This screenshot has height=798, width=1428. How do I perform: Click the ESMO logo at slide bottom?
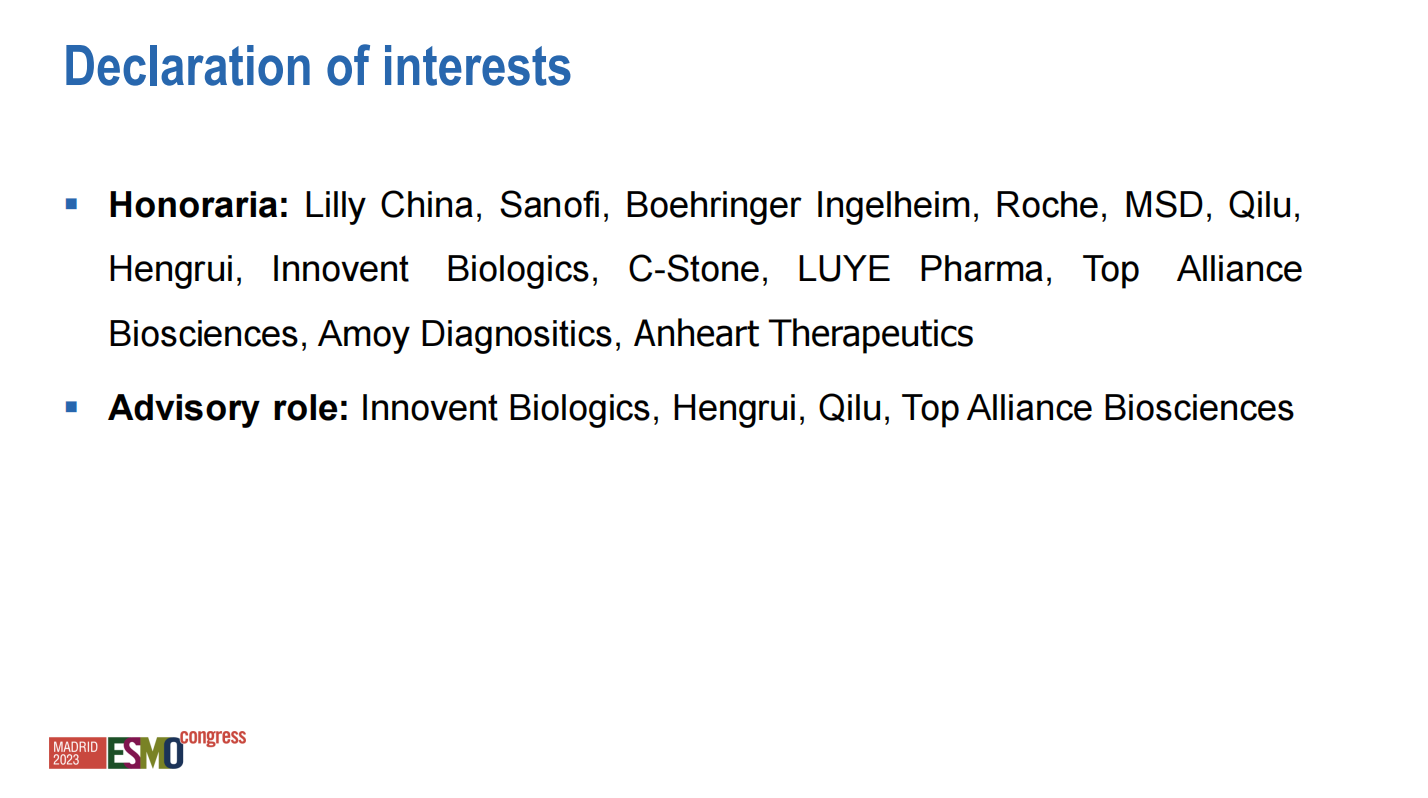[x=146, y=751]
